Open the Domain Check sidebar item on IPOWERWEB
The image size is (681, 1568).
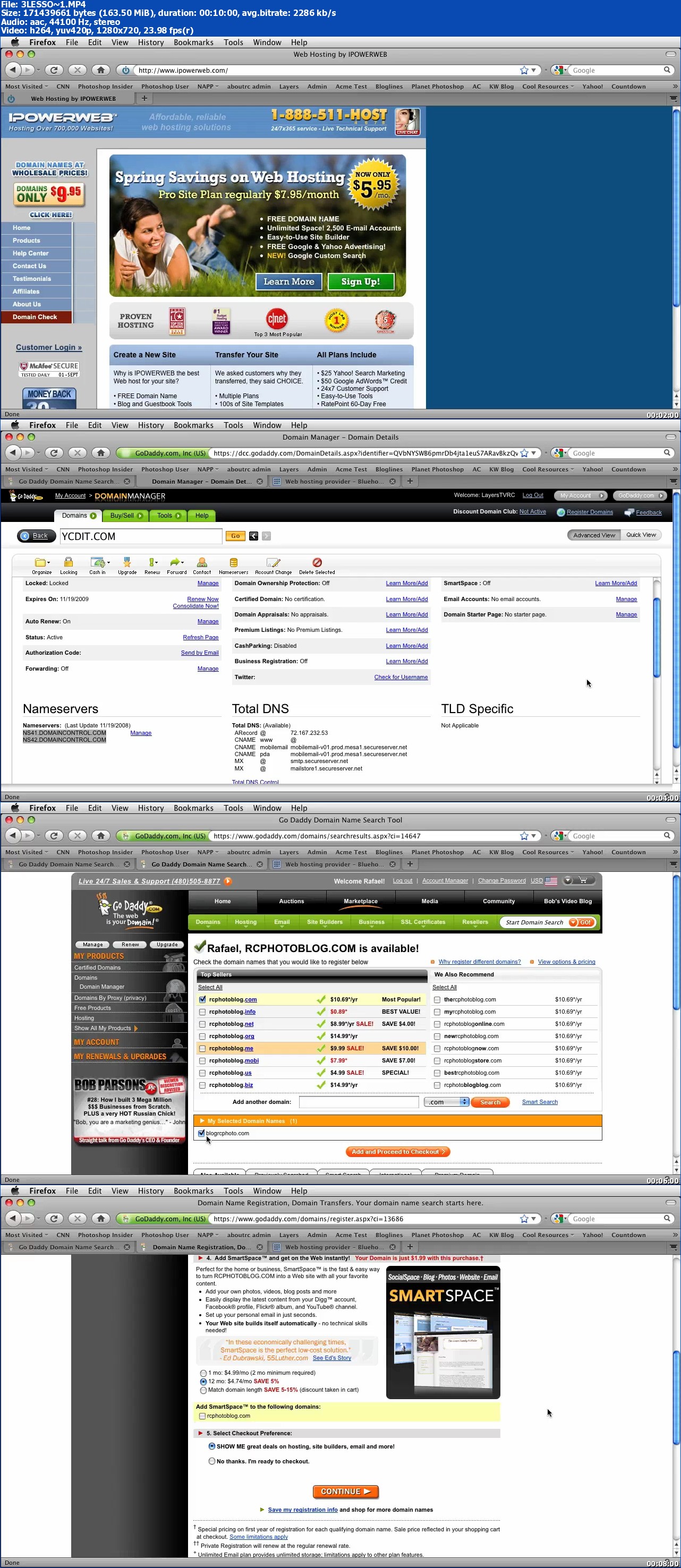pyautogui.click(x=37, y=317)
